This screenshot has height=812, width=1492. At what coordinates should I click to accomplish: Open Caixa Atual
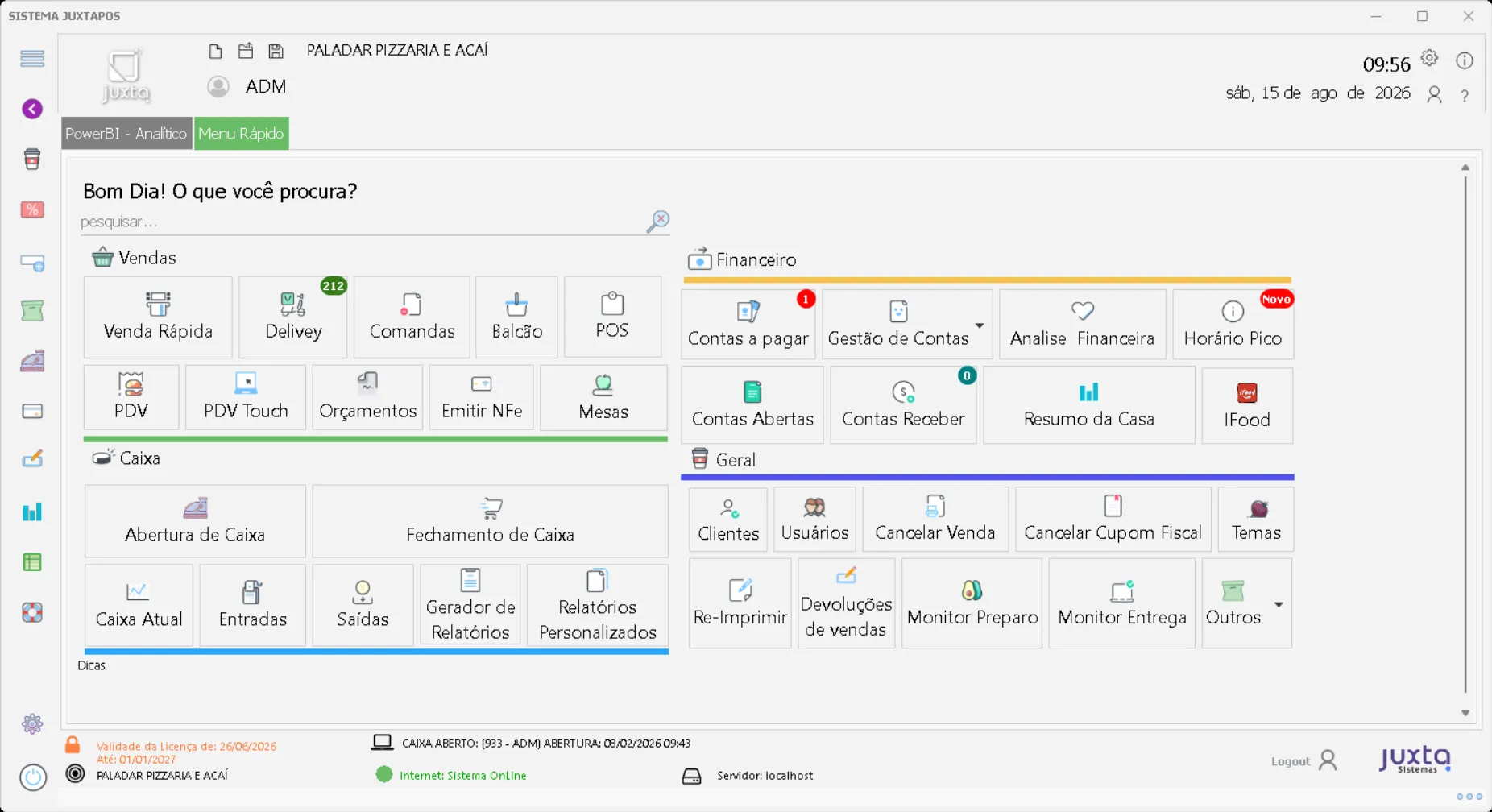(x=139, y=605)
